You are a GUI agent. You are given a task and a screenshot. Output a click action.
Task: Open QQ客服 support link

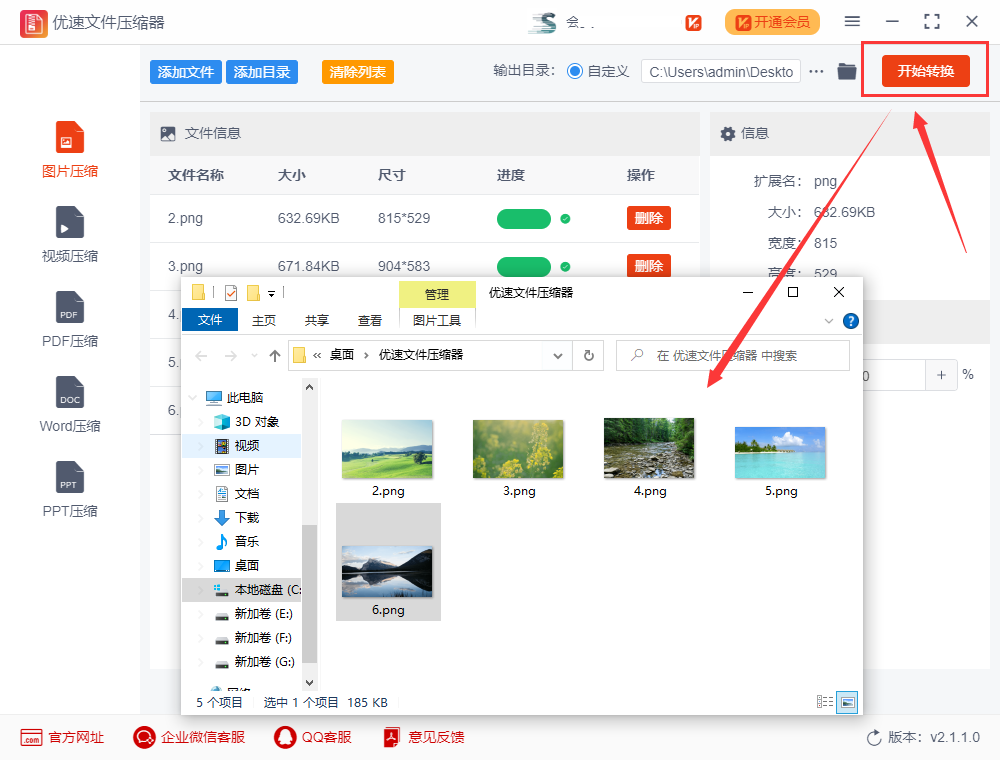(312, 738)
